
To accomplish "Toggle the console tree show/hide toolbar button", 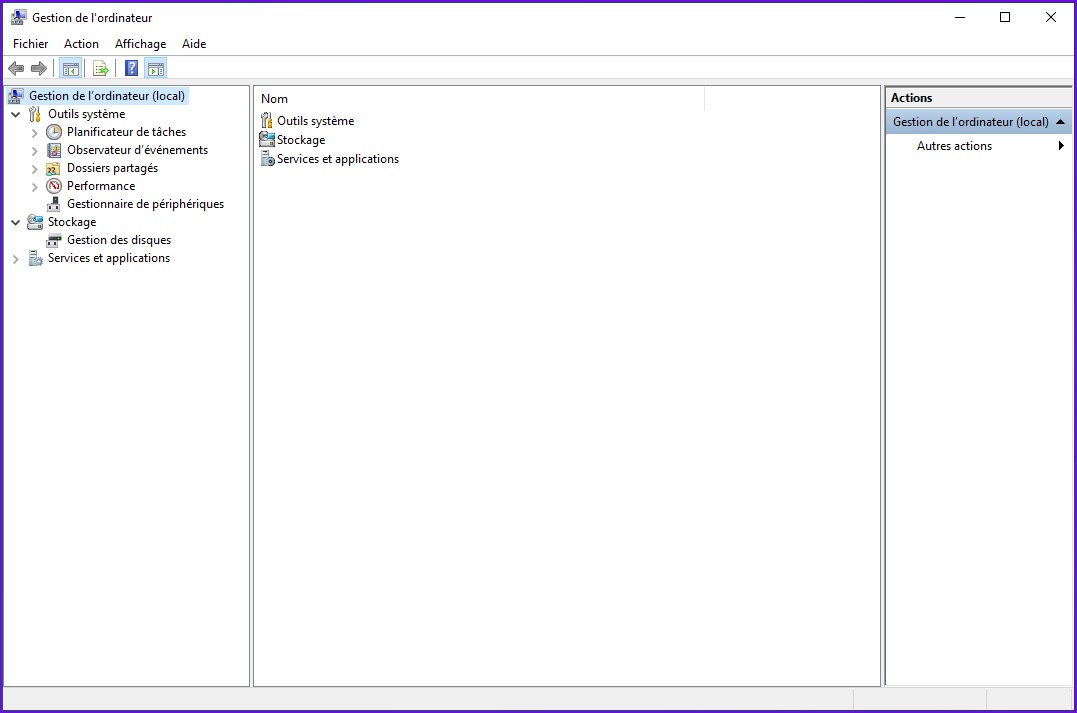I will point(70,68).
